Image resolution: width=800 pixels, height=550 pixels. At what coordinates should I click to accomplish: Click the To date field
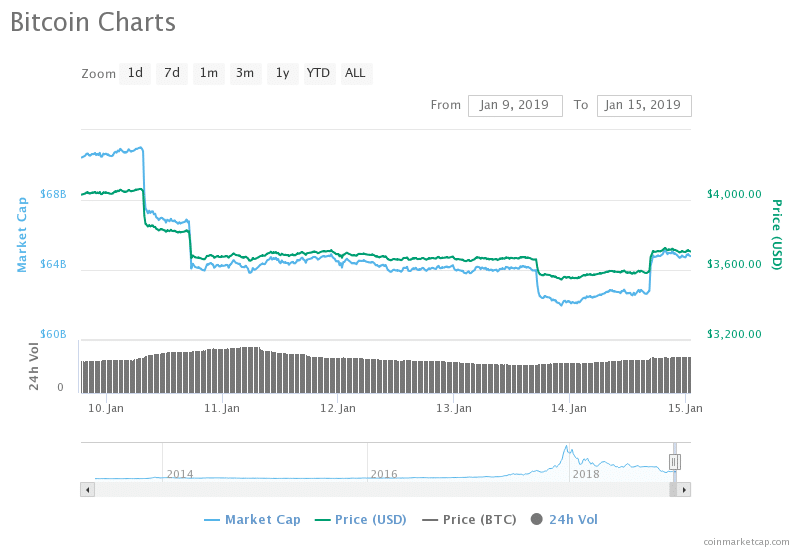[644, 106]
